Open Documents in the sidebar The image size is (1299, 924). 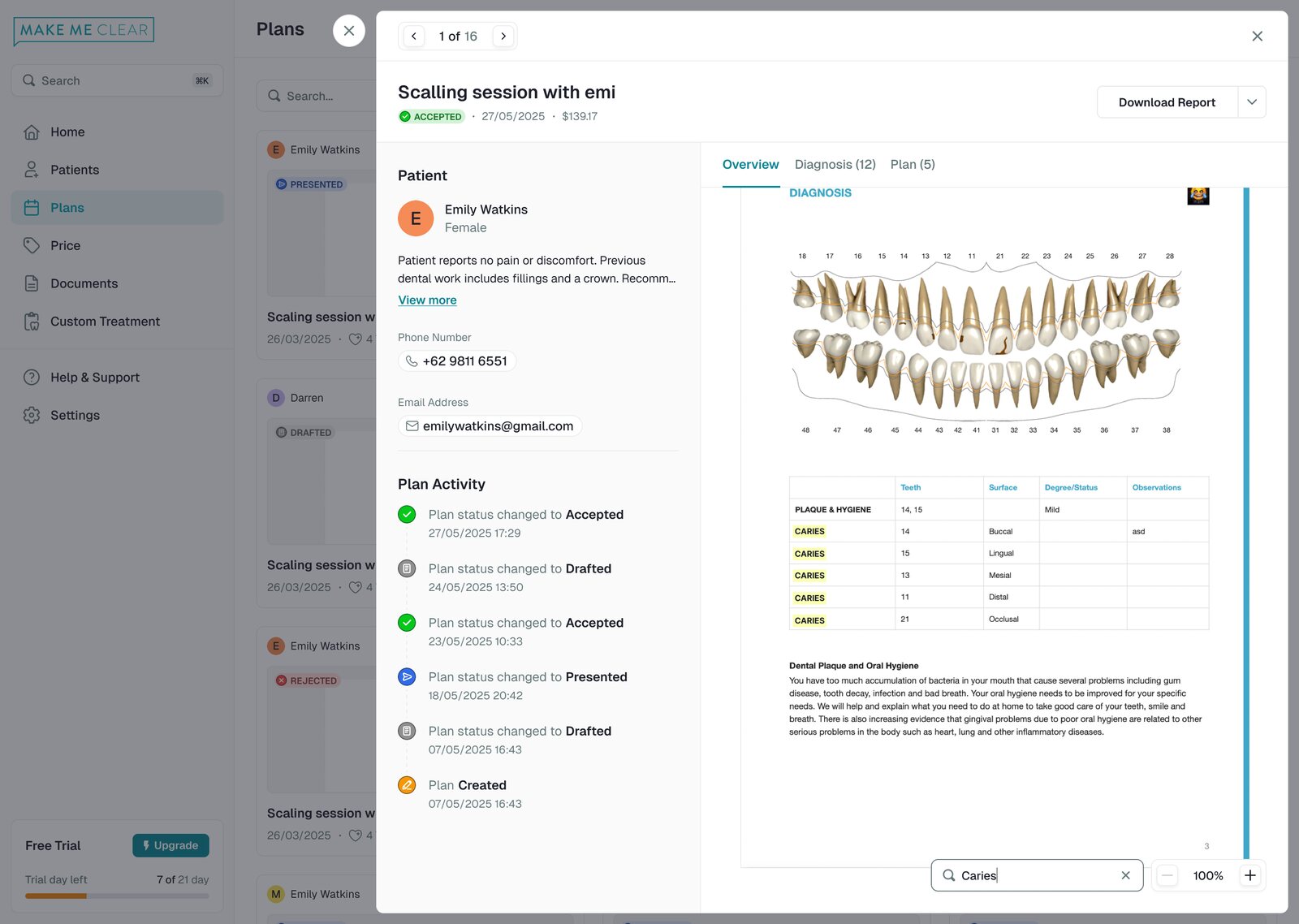click(x=117, y=283)
